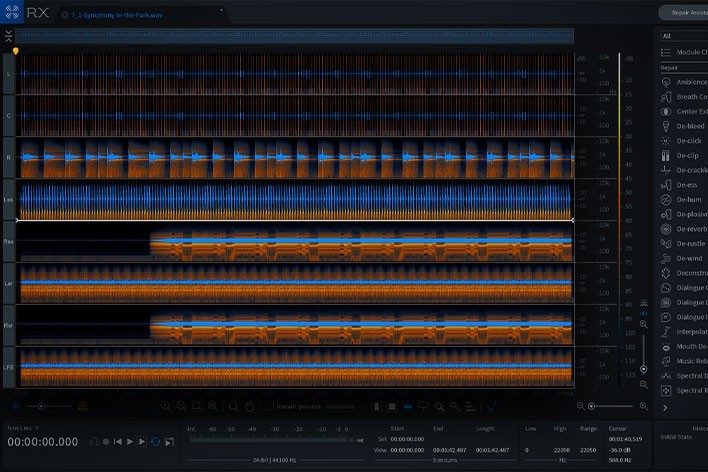Toggle the L channel selection
Image resolution: width=708 pixels, height=472 pixels.
pyautogui.click(x=9, y=74)
